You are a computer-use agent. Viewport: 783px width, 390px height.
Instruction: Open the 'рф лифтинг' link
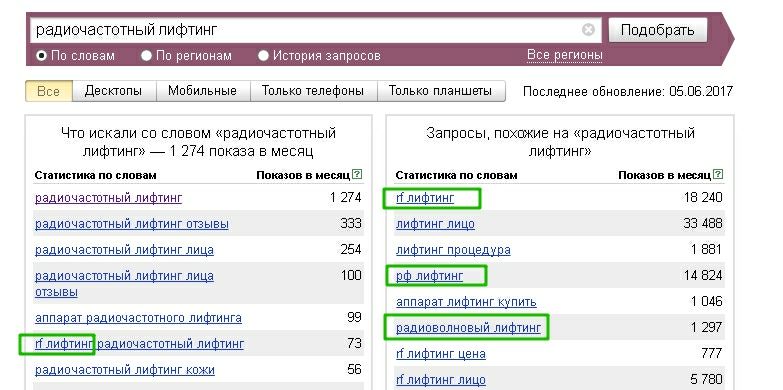[x=429, y=276]
